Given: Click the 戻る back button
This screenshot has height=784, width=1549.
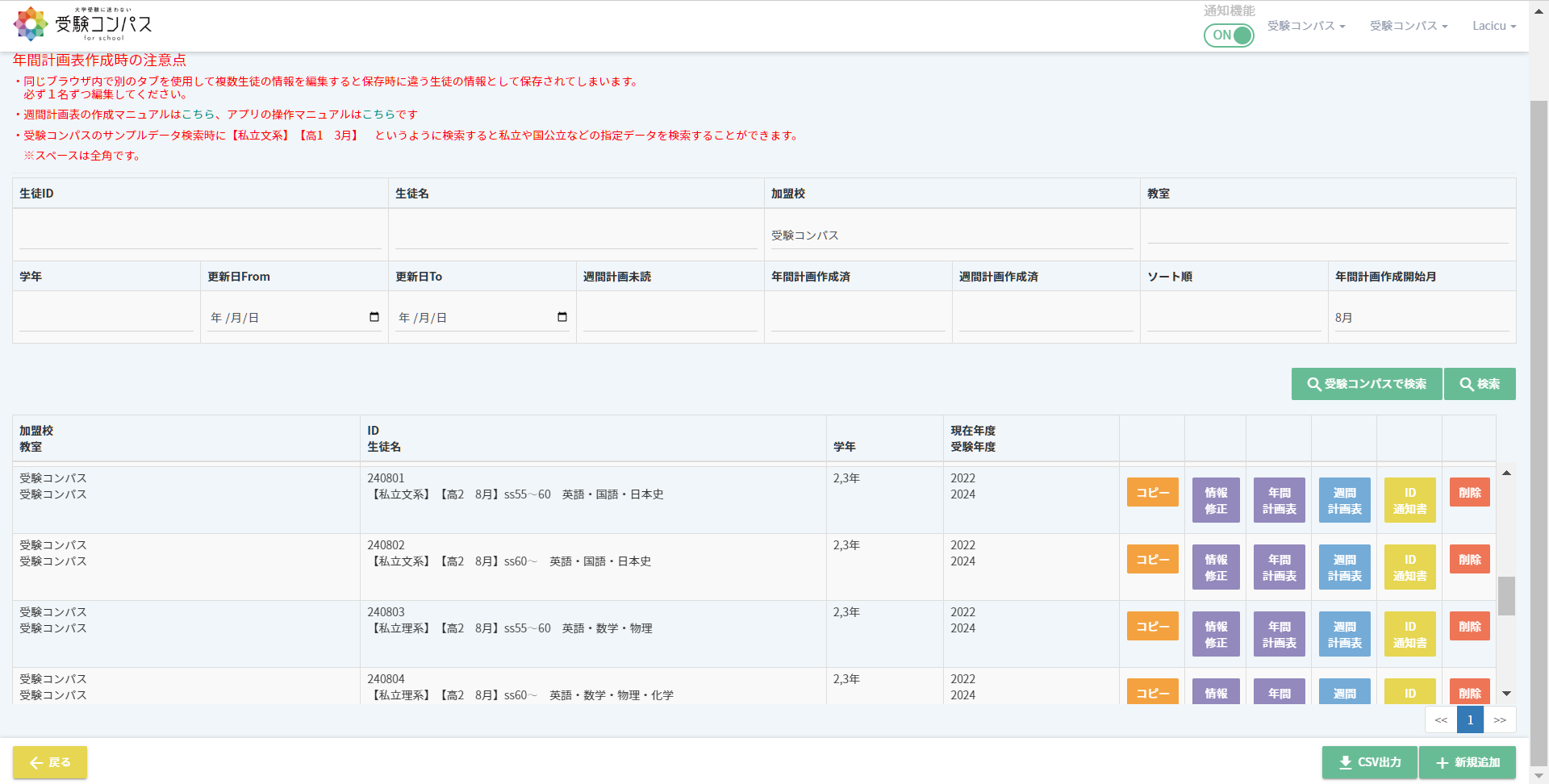Looking at the screenshot, I should pos(50,762).
